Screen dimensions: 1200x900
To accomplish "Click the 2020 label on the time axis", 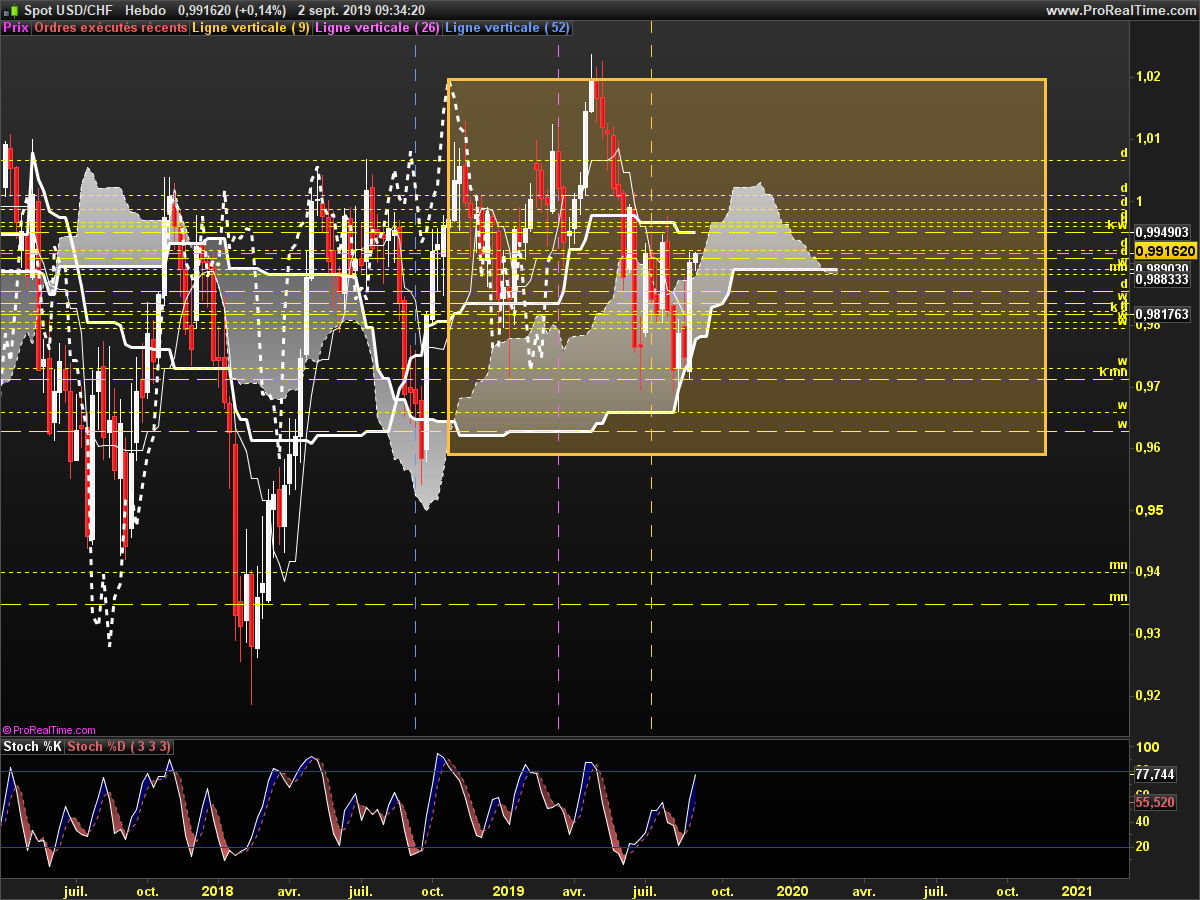I will 793,890.
